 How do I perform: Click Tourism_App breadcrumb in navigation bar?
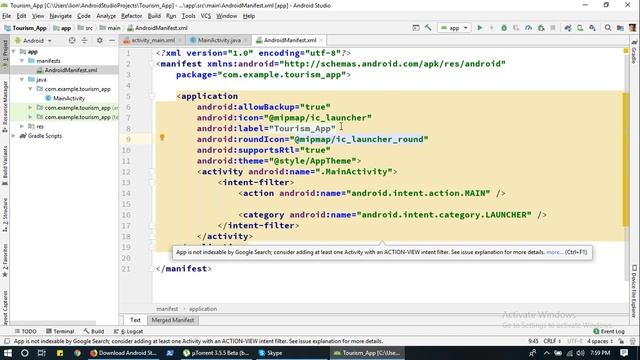(x=25, y=28)
